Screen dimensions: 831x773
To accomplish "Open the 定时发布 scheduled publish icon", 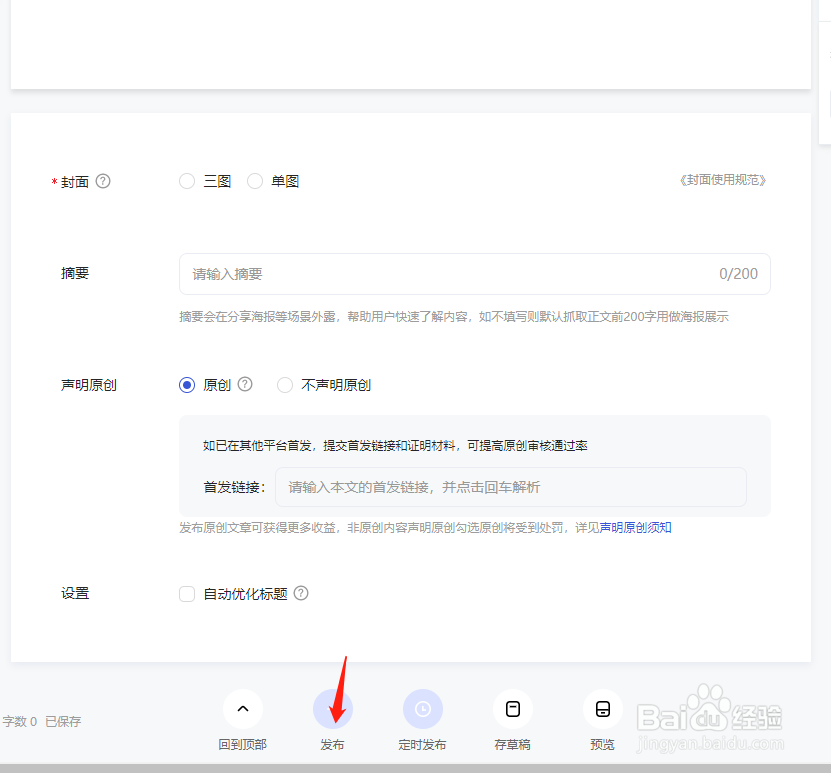I will click(423, 708).
